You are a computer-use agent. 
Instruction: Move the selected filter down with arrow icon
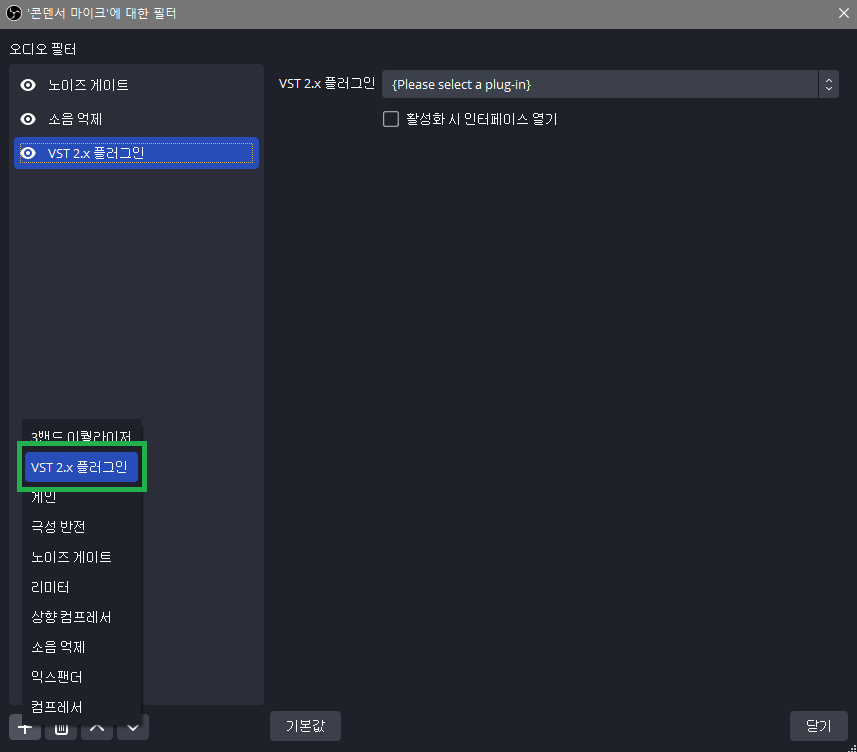132,727
